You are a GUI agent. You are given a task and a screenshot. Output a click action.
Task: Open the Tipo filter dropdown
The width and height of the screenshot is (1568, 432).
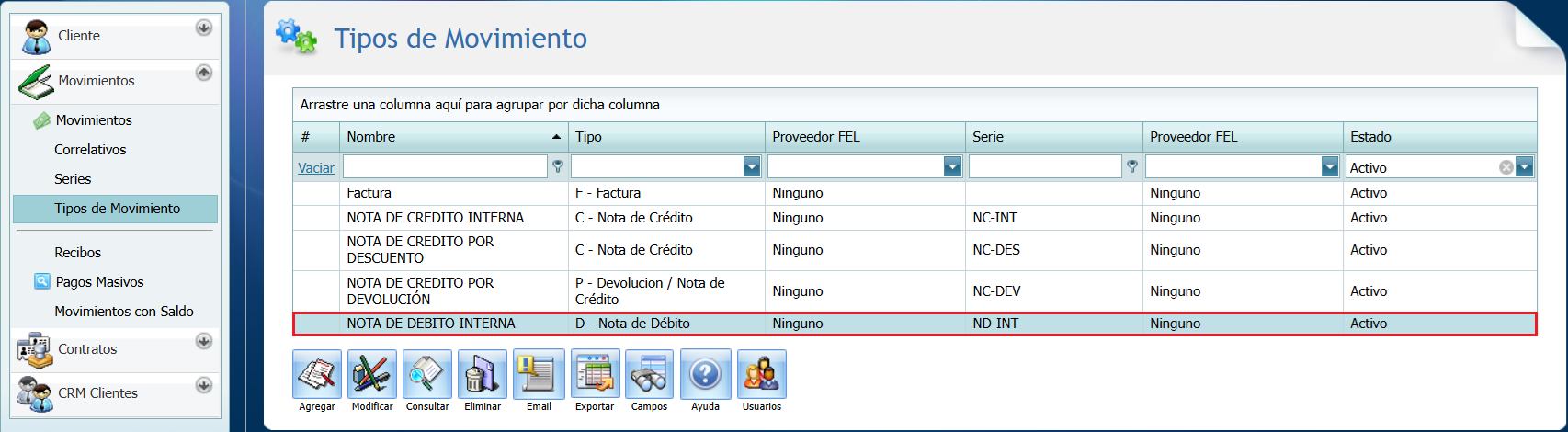(752, 166)
